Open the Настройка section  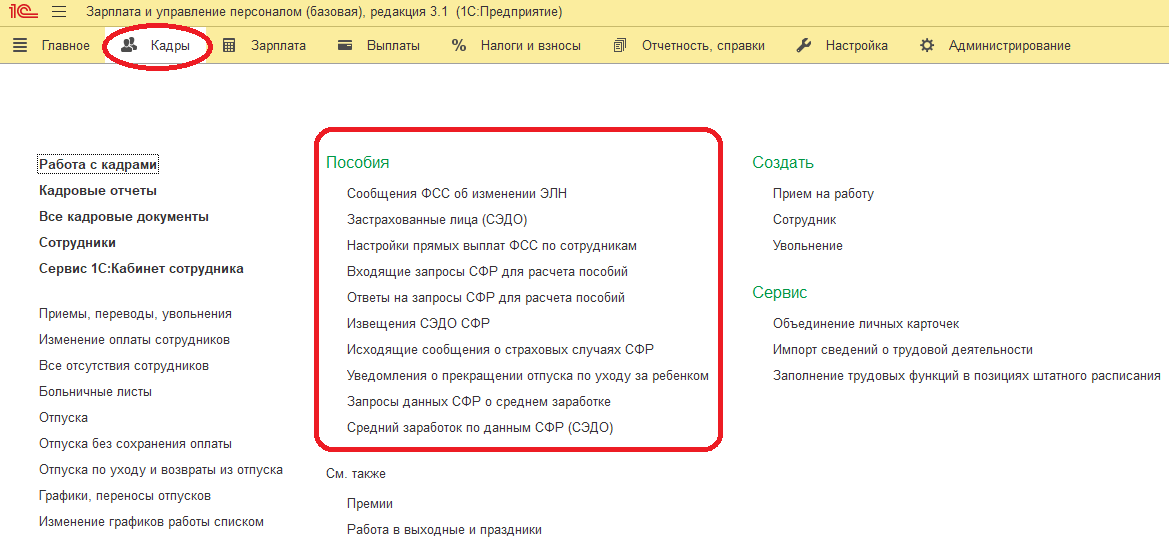tap(842, 45)
